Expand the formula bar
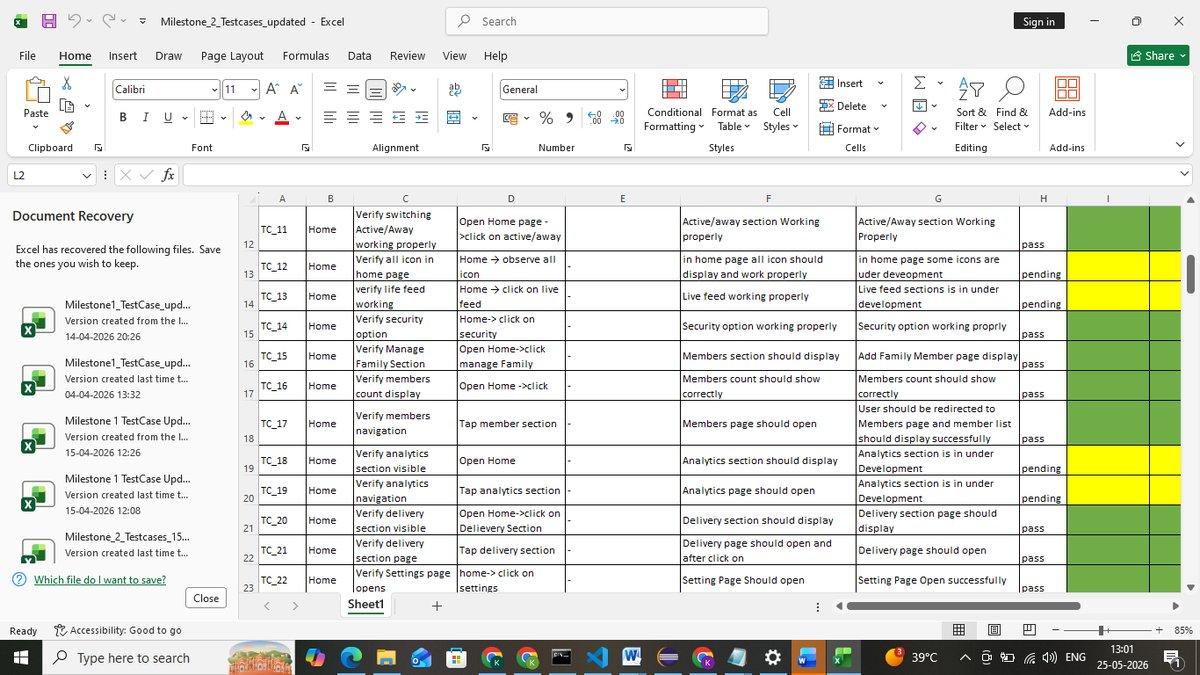Viewport: 1200px width, 675px height. coord(1185,175)
